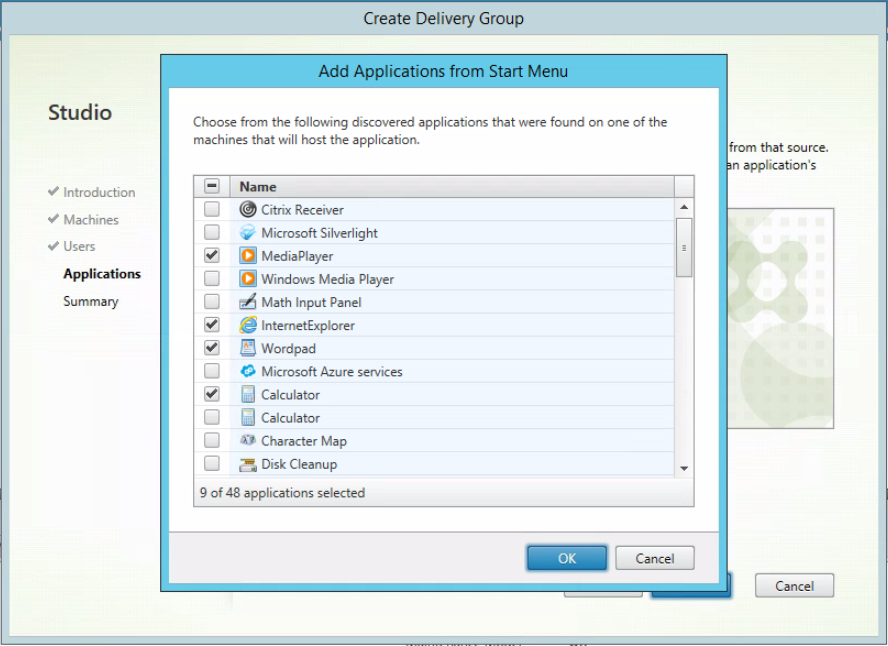The width and height of the screenshot is (888, 646).
Task: Deselect the InternetExplorer checkbox
Action: pos(212,326)
